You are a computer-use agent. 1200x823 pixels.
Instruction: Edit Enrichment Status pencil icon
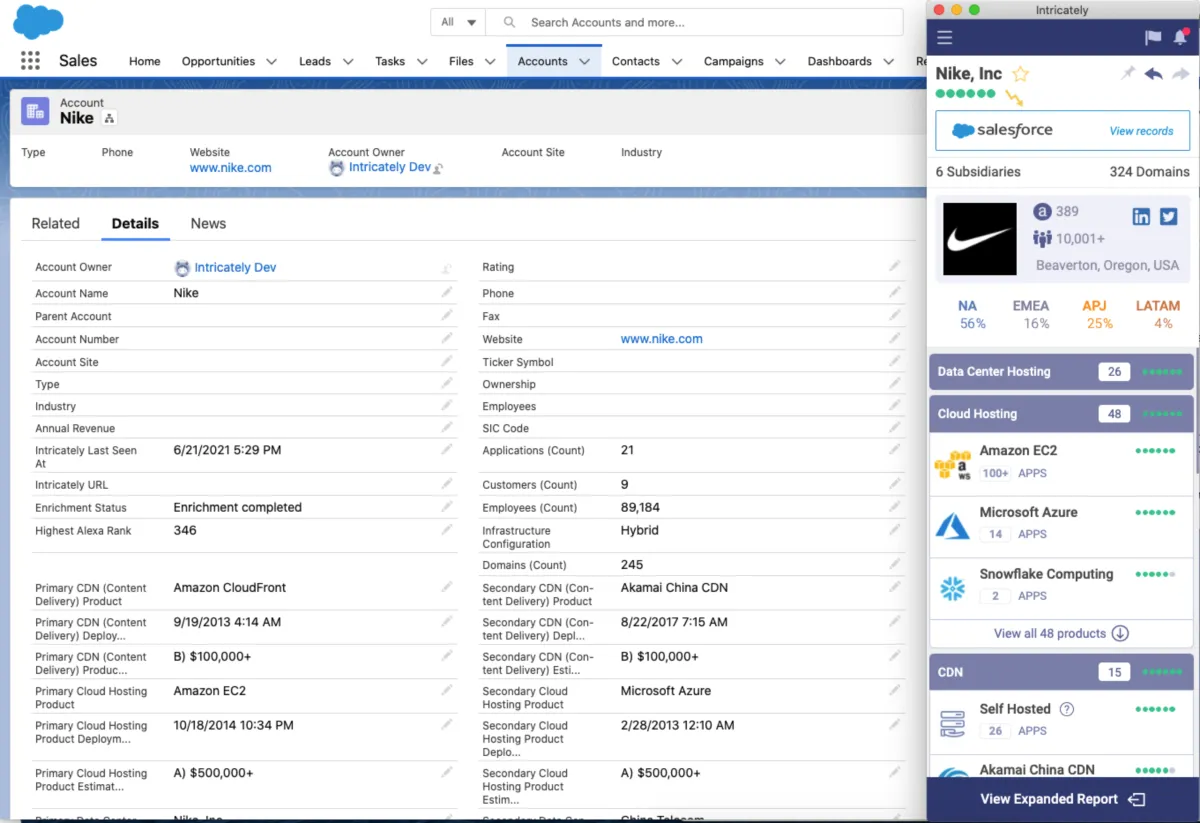[447, 507]
